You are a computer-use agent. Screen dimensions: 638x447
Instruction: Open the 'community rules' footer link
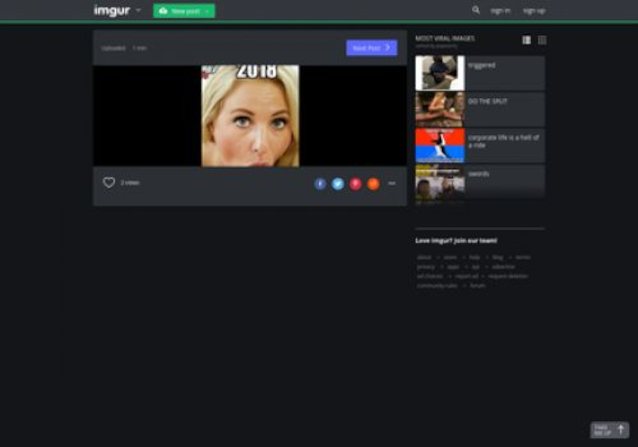[437, 286]
